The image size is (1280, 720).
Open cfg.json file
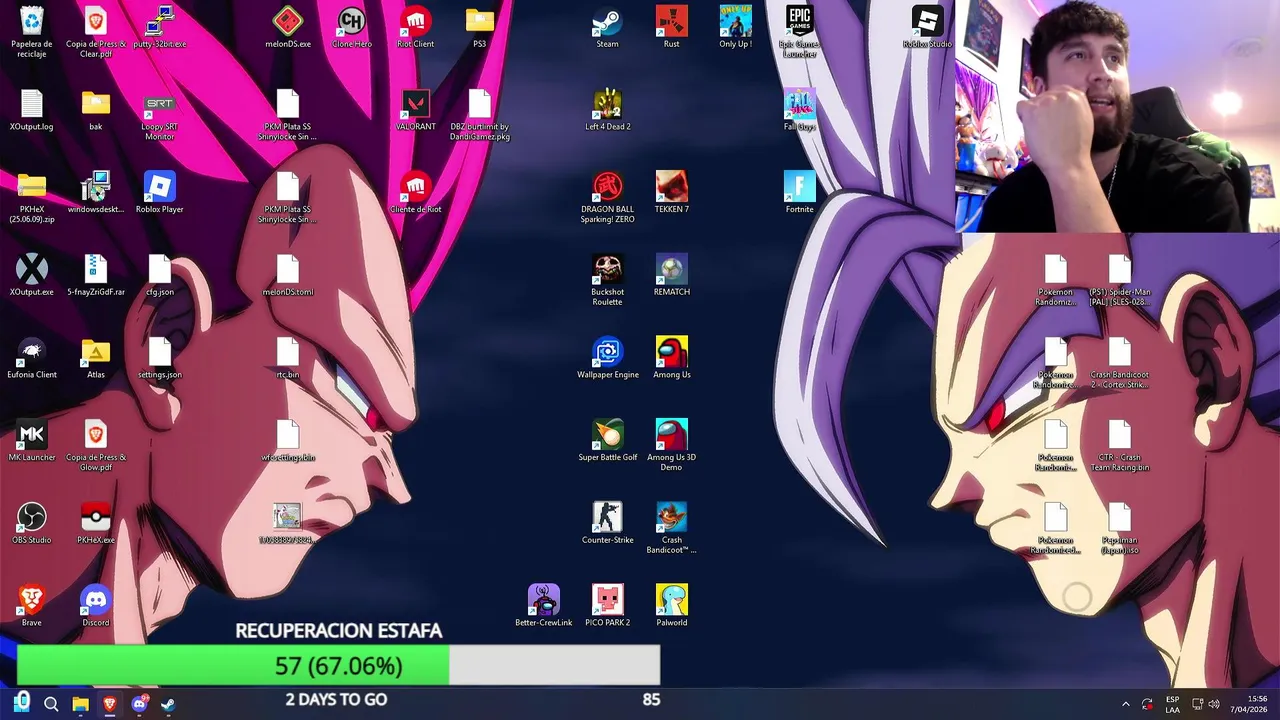160,275
